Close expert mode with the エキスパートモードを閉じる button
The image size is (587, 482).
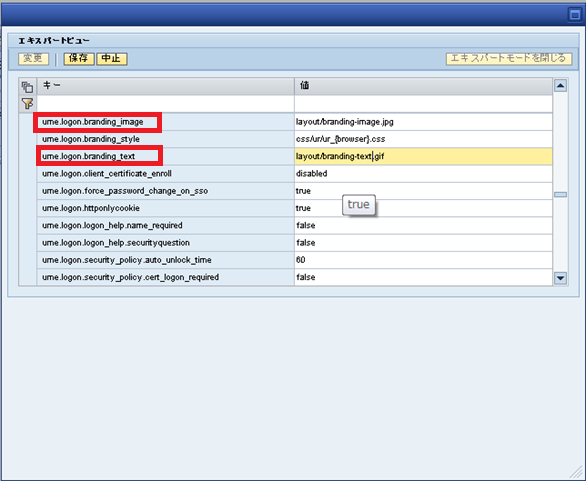point(509,59)
